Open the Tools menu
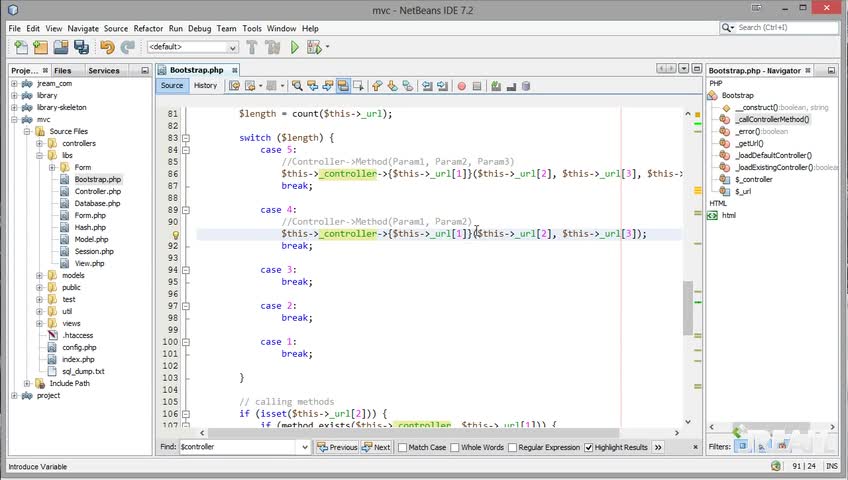Viewport: 848px width, 480px height. 251,29
